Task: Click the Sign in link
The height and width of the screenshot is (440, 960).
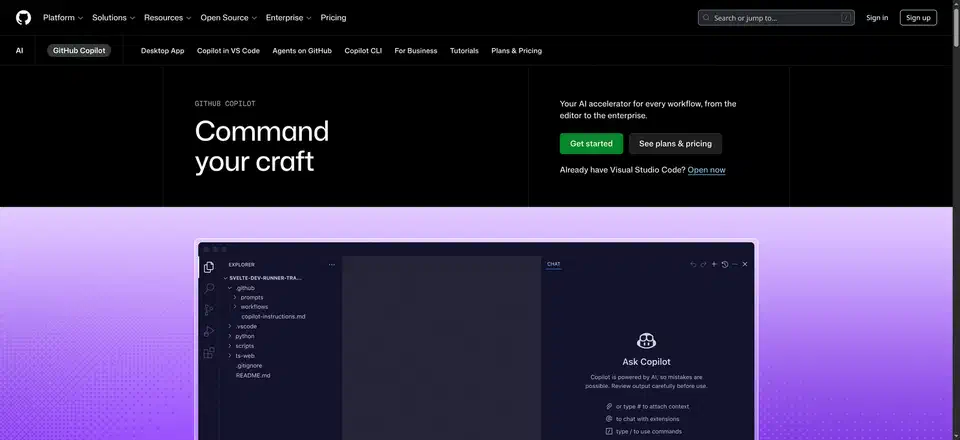Action: 877,18
